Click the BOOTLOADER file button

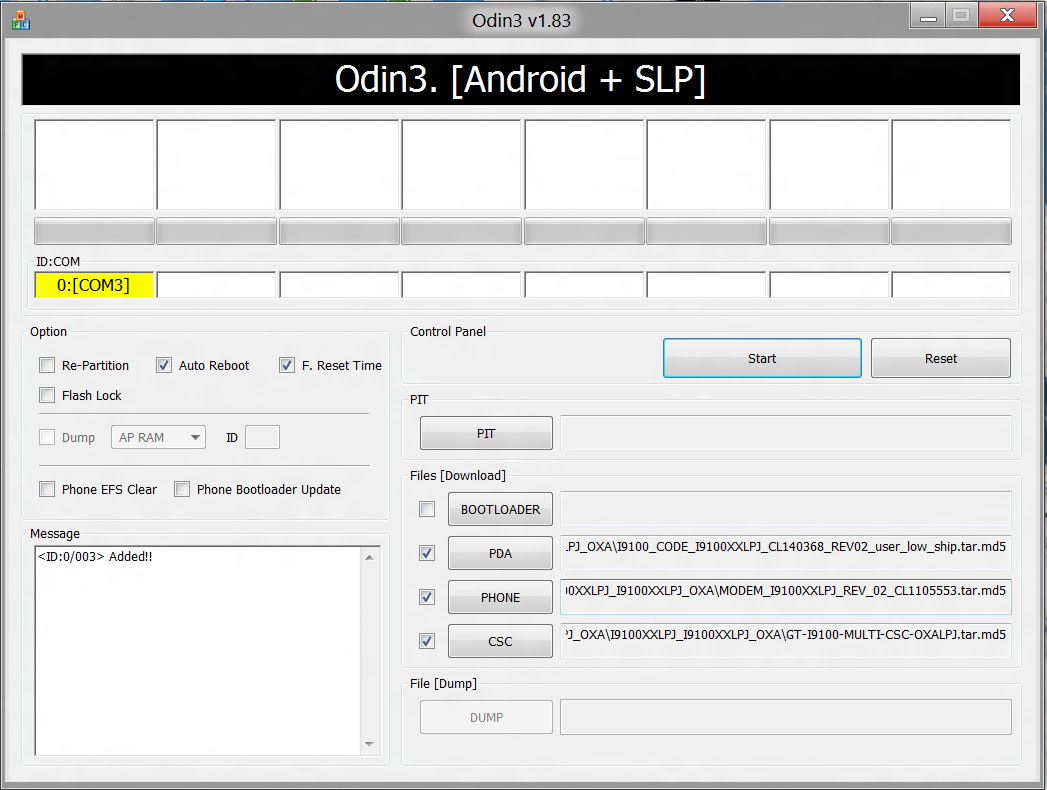click(500, 510)
